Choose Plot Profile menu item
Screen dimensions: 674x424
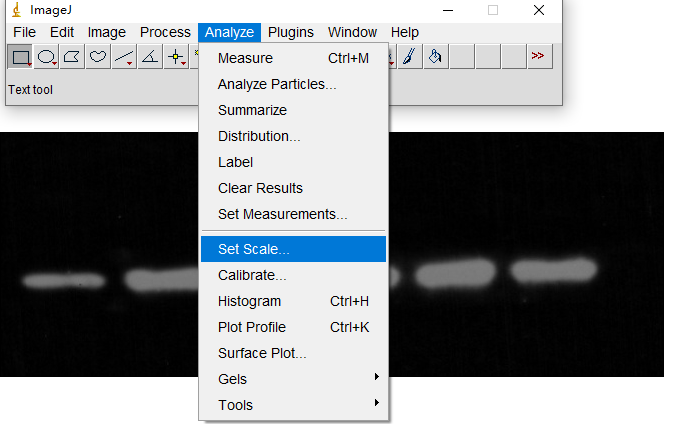click(252, 327)
